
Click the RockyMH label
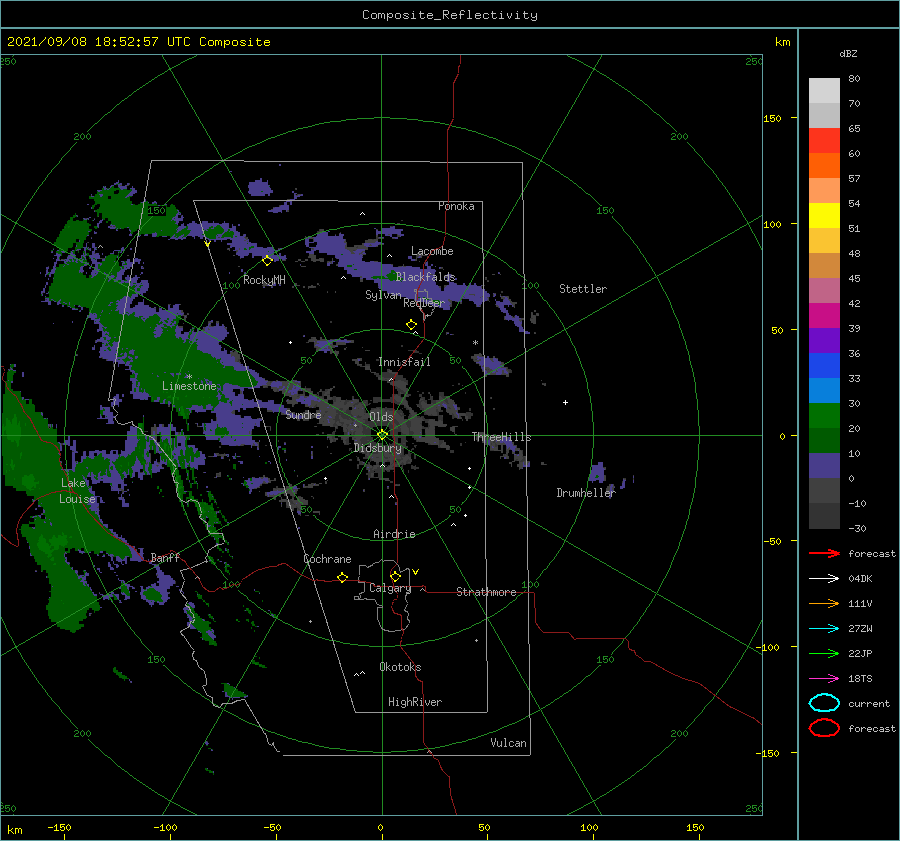pos(264,280)
